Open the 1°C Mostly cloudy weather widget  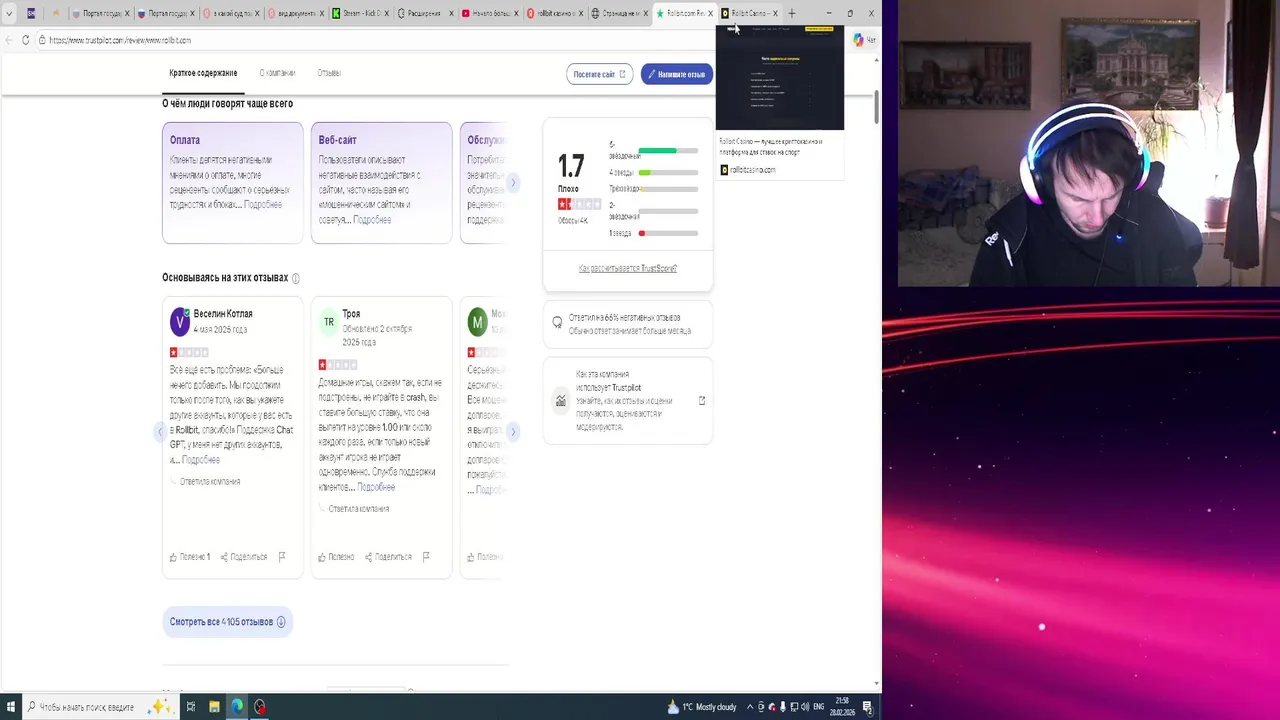click(702, 707)
